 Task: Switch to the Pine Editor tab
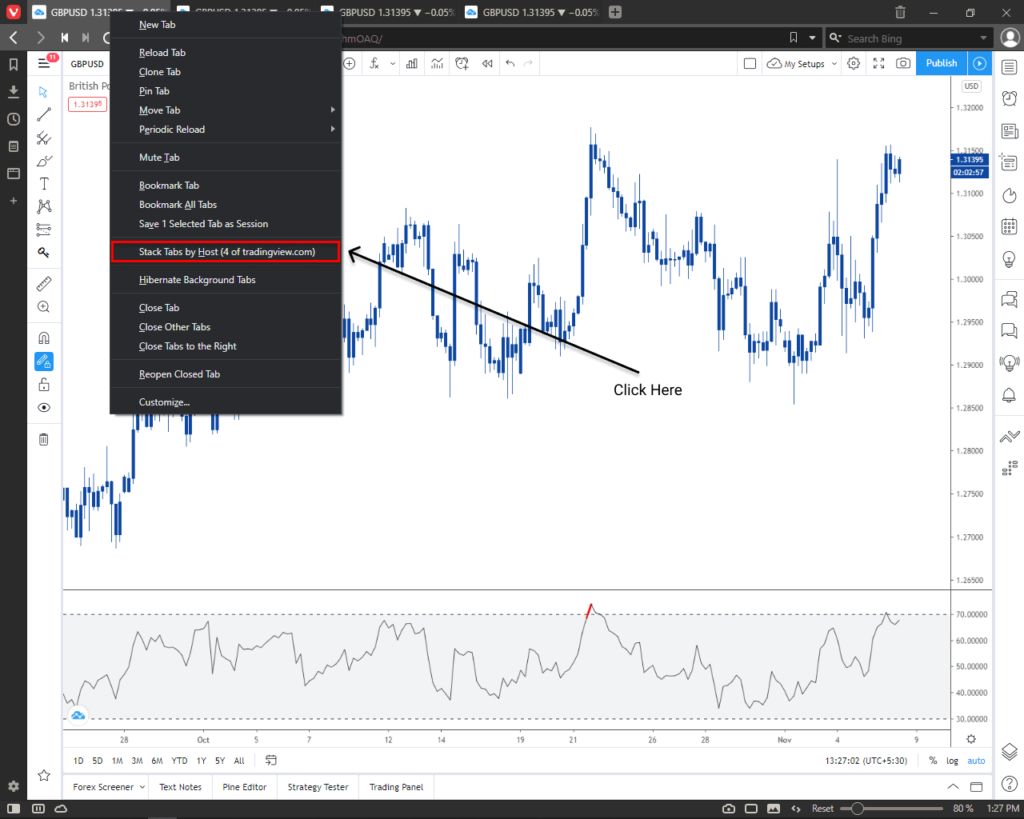[x=244, y=787]
